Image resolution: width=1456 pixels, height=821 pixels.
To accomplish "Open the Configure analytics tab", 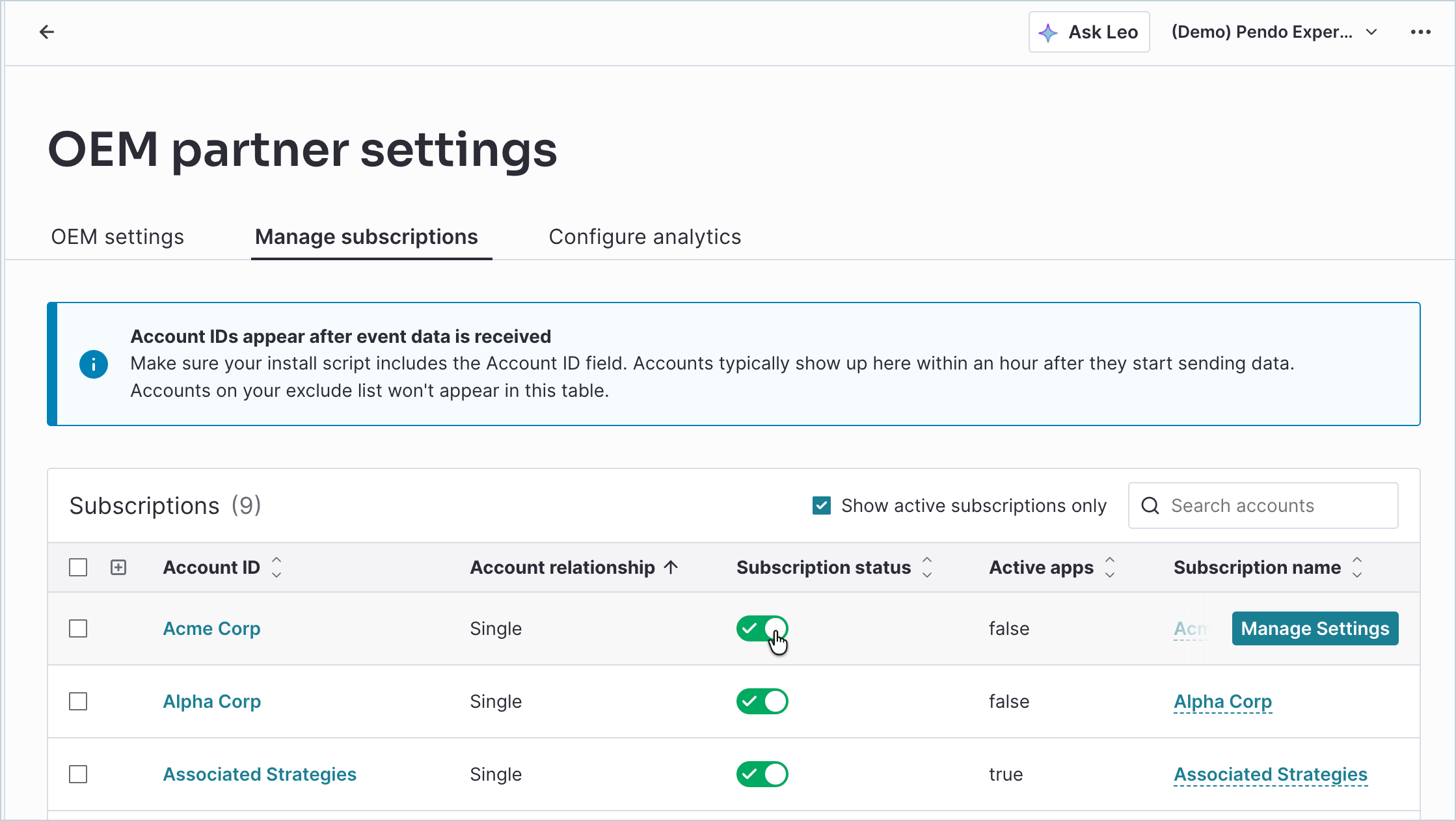I will click(x=645, y=237).
